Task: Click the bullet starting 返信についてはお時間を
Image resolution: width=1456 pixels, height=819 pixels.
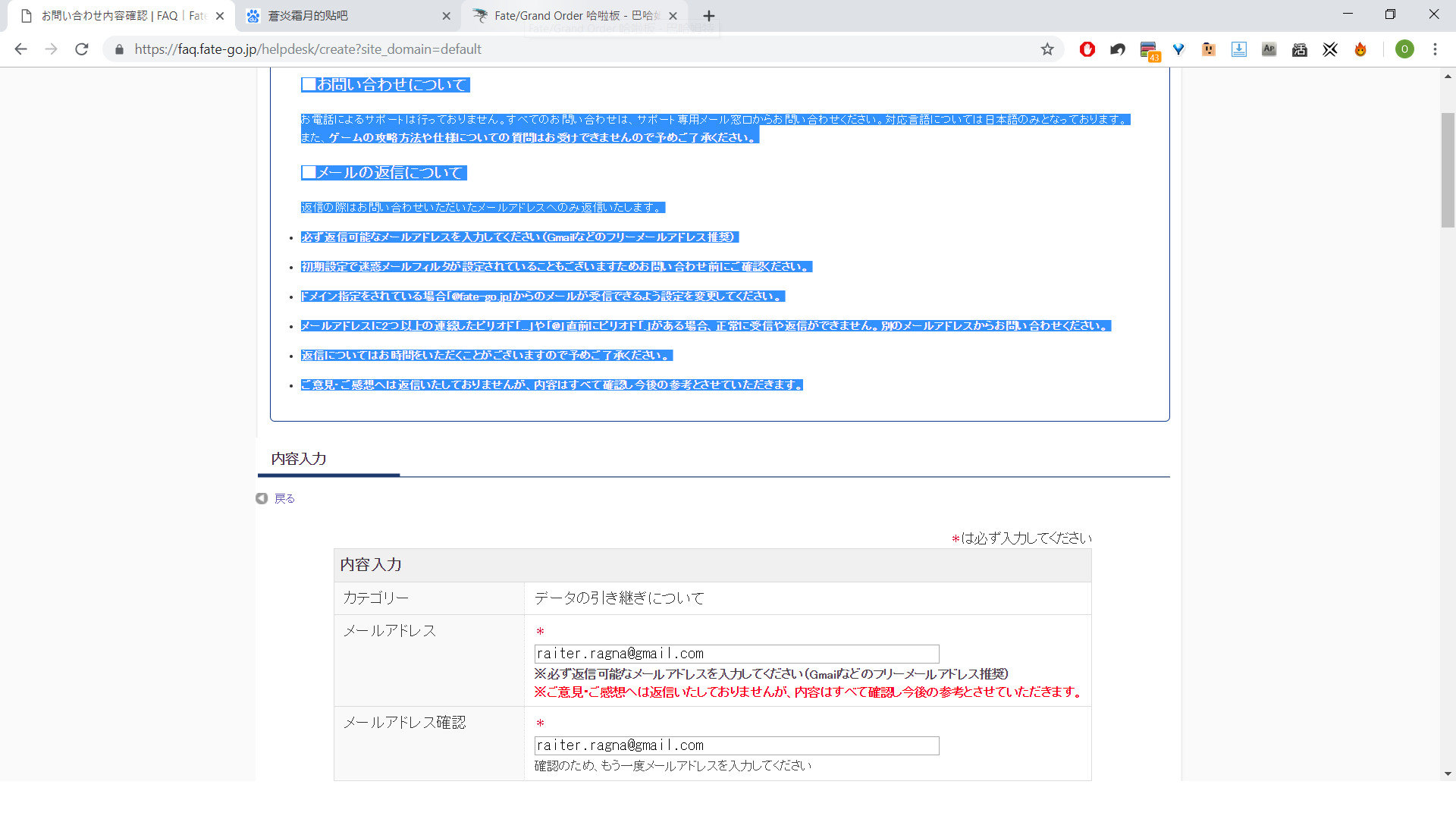Action: coord(487,356)
